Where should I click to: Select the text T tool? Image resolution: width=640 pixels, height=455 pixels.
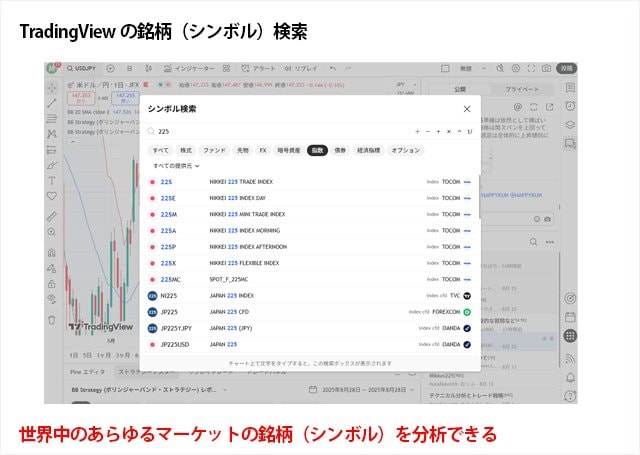[x=52, y=181]
